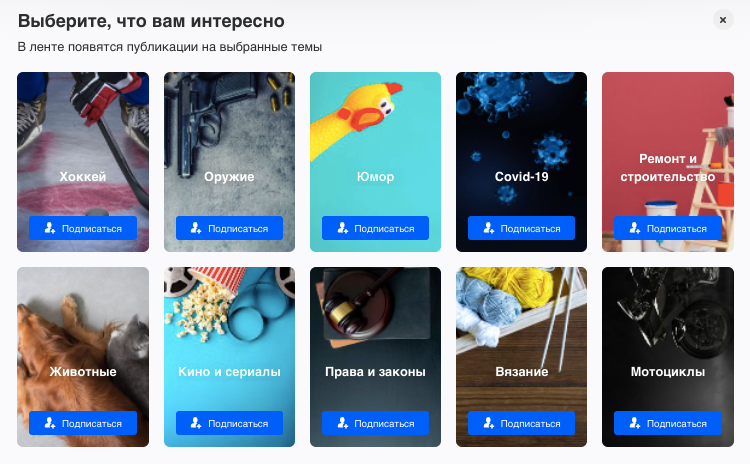Subscribe to Кино и сериалы topic
The width and height of the screenshot is (750, 464).
(229, 423)
